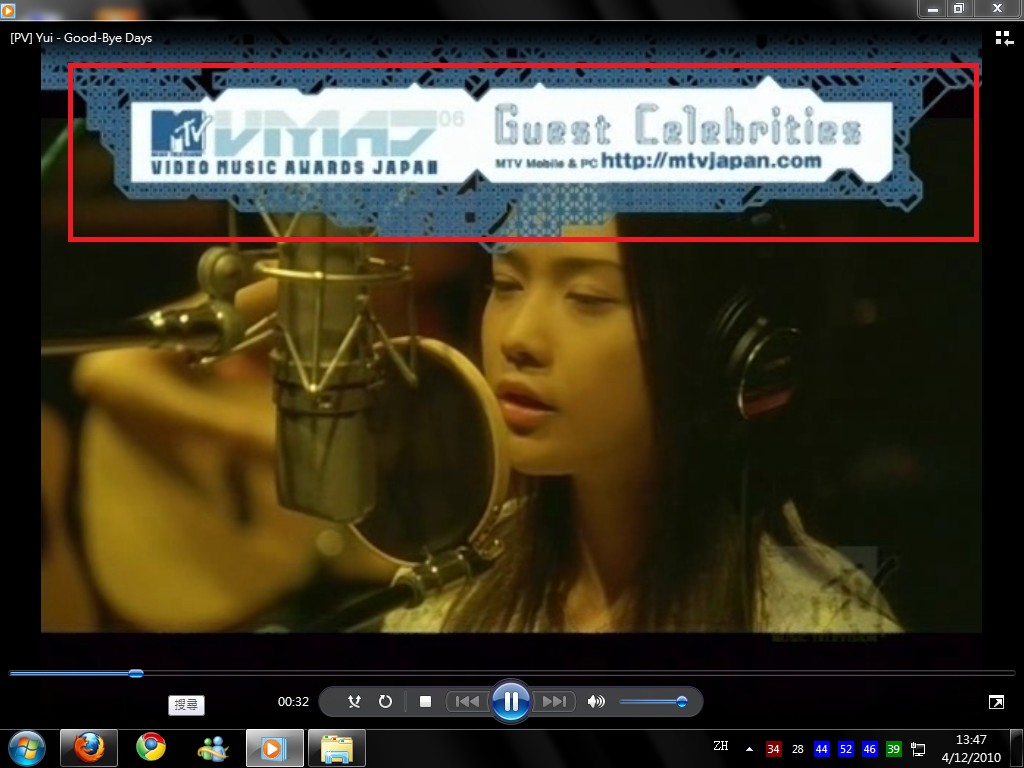1024x768 pixels.
Task: Open network status tray icon
Action: [x=918, y=749]
